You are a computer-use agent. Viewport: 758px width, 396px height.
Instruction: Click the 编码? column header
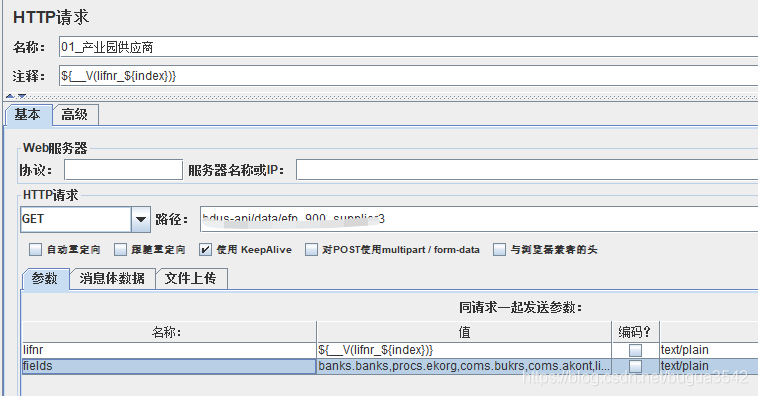(x=635, y=332)
